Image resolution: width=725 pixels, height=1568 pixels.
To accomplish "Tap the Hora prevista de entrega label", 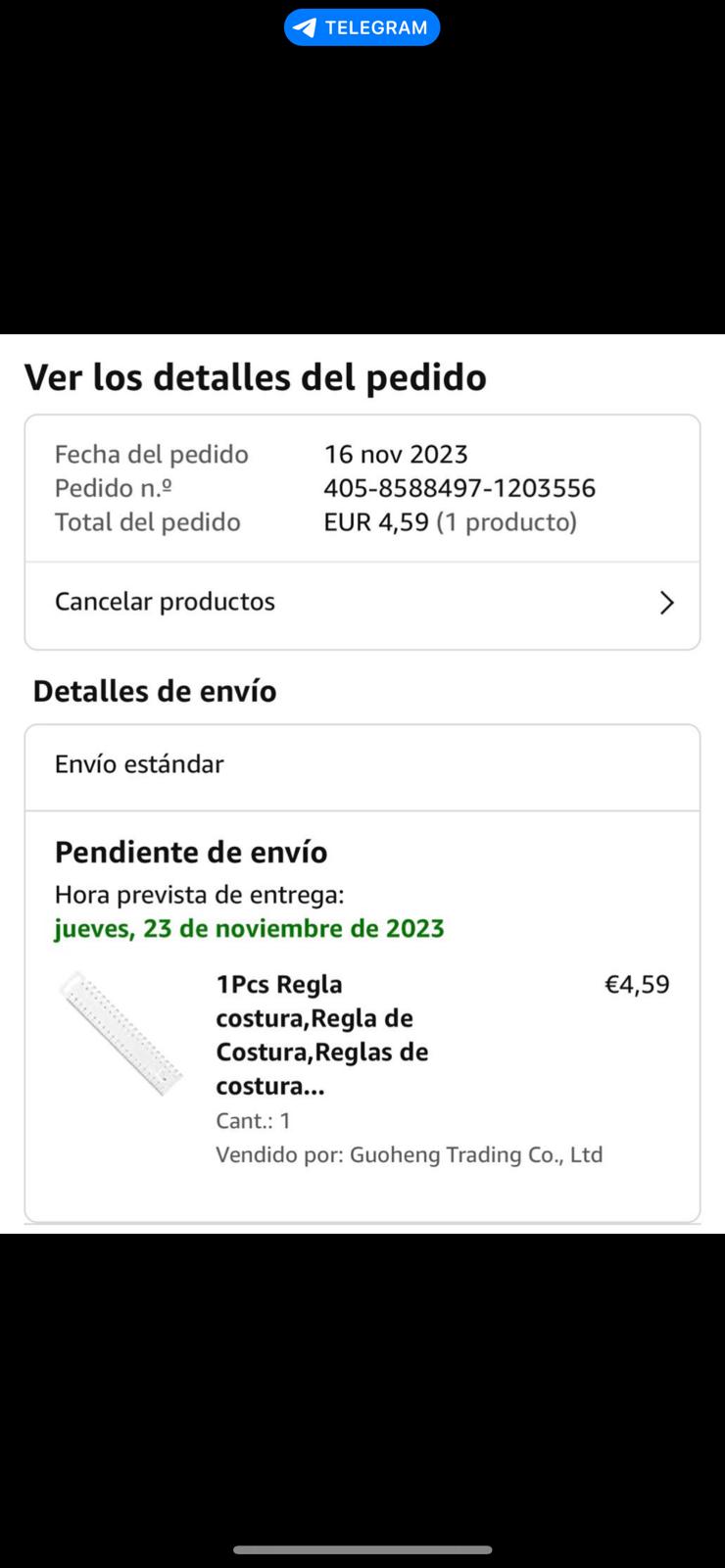I will coord(199,895).
